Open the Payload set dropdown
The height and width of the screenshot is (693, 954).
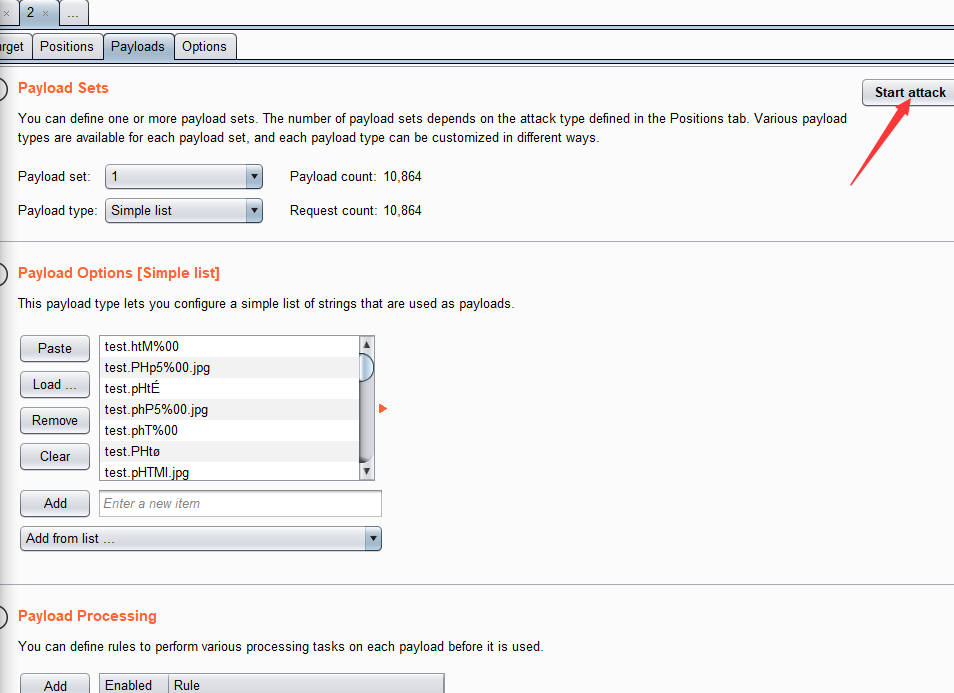point(183,177)
